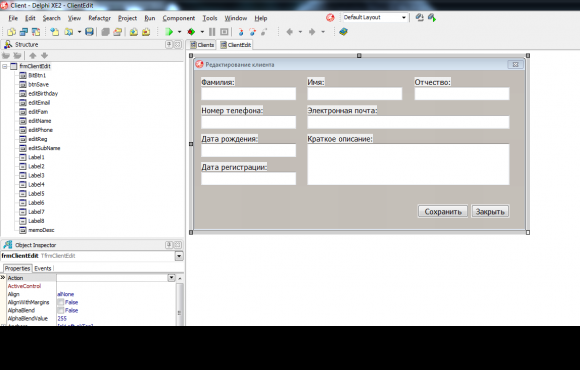Screen dimensions: 580x370
Task: Click the move-down arrow in Structure panel
Action: click(x=44, y=56)
